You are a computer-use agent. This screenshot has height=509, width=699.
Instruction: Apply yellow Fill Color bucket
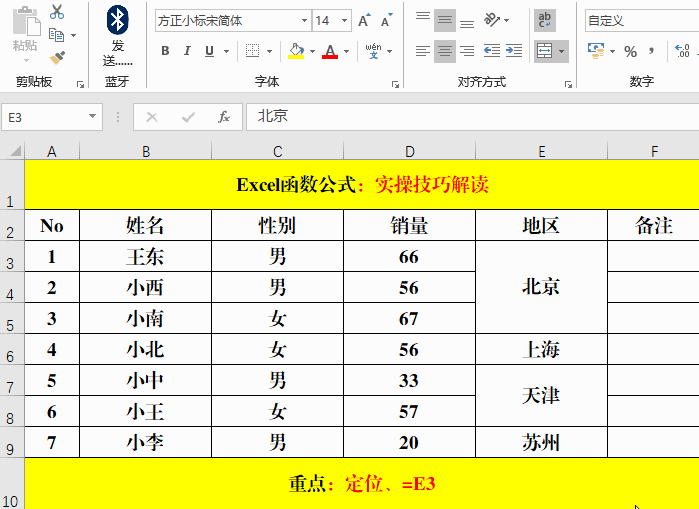pyautogui.click(x=296, y=51)
